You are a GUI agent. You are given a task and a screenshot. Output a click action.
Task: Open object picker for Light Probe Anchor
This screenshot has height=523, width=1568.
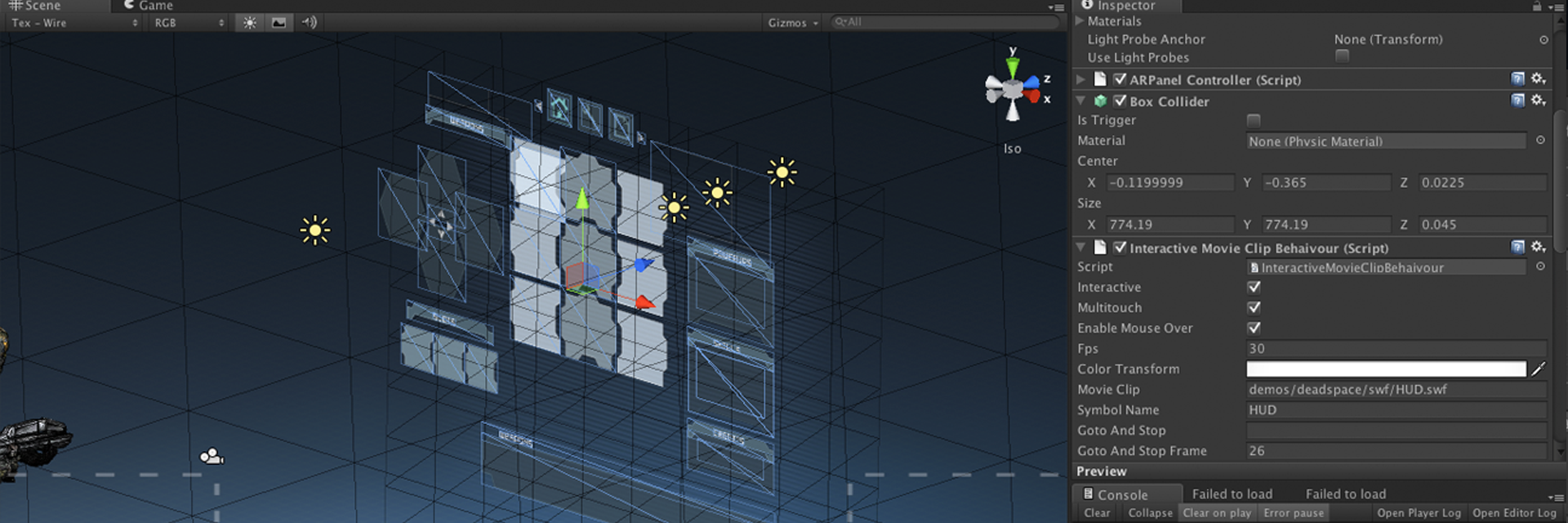pyautogui.click(x=1543, y=39)
